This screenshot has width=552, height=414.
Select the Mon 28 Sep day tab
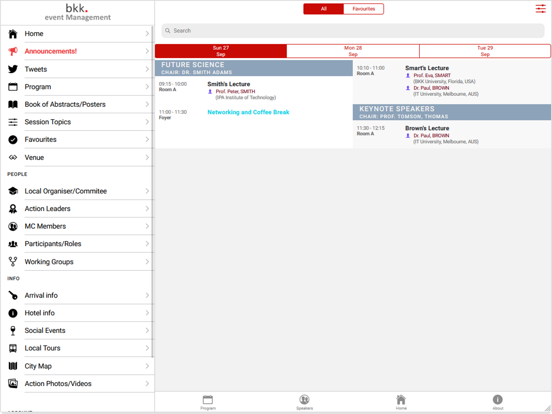click(x=353, y=51)
